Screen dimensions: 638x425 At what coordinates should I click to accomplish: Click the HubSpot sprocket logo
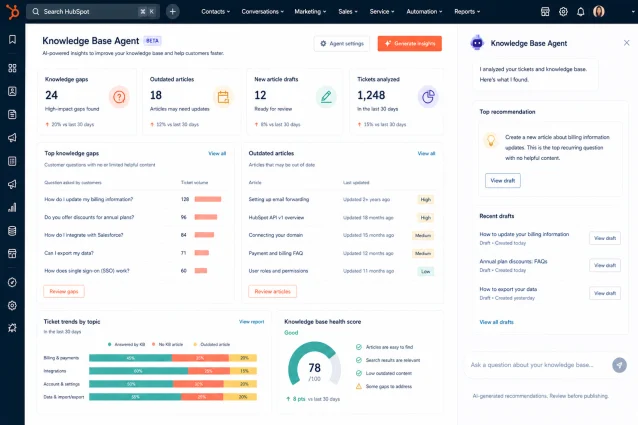13,11
